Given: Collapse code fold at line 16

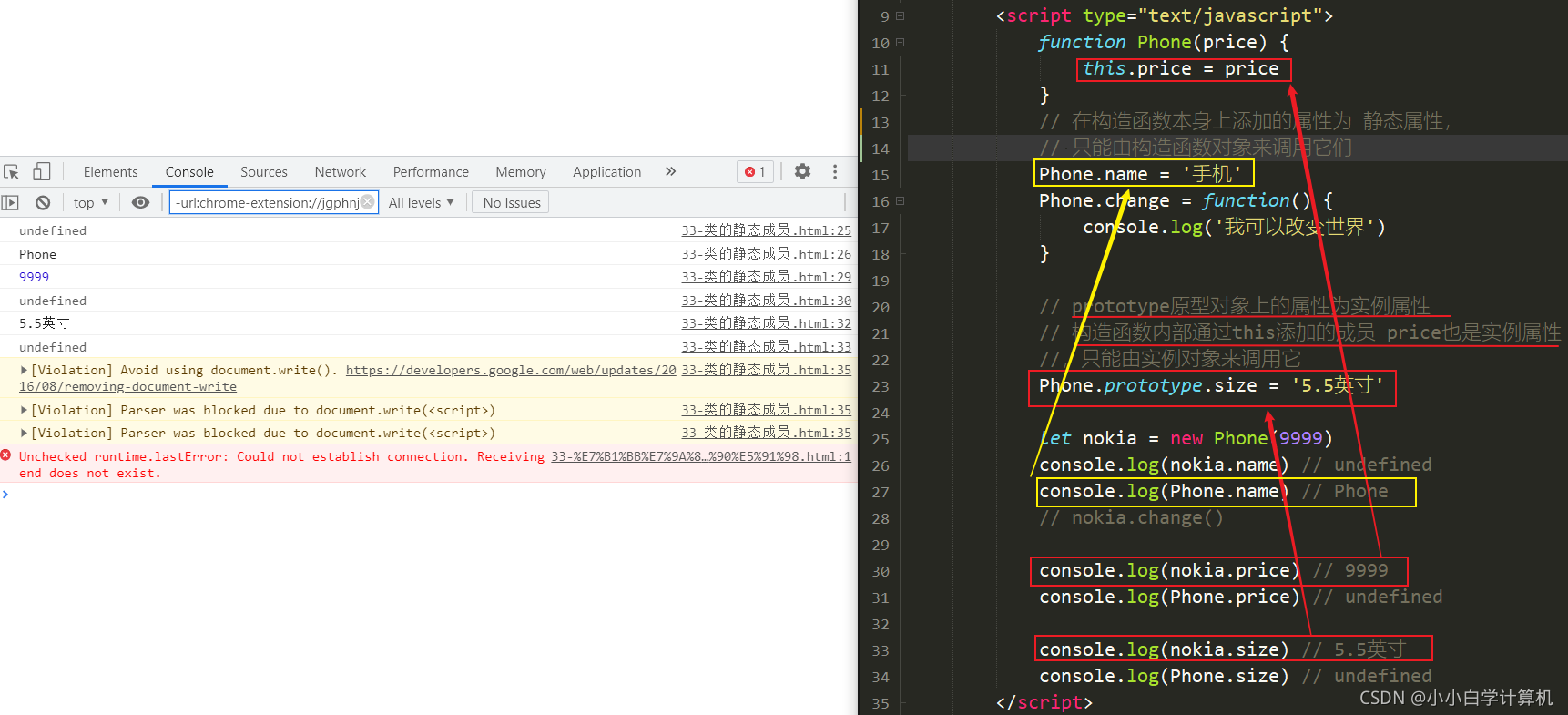Looking at the screenshot, I should coord(900,201).
